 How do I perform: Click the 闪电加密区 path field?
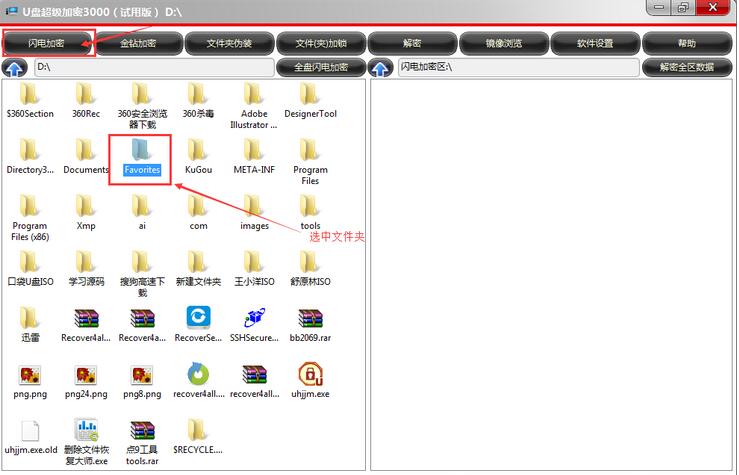point(516,67)
